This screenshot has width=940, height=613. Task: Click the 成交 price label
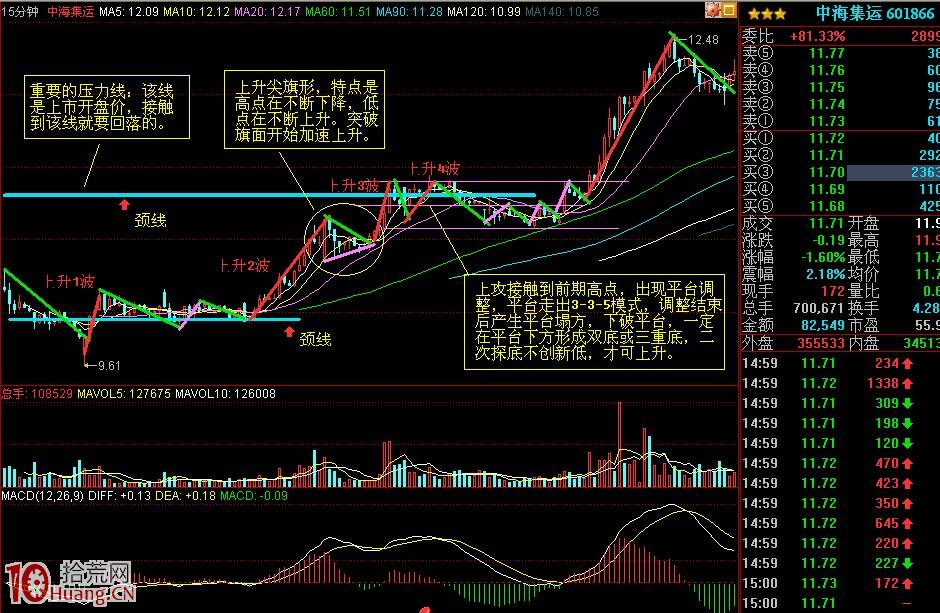(758, 224)
